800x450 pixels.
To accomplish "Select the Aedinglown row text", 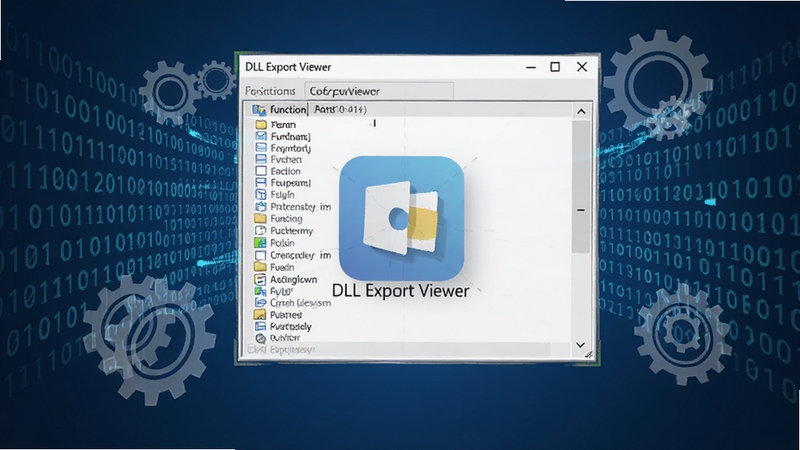I will coord(293,280).
